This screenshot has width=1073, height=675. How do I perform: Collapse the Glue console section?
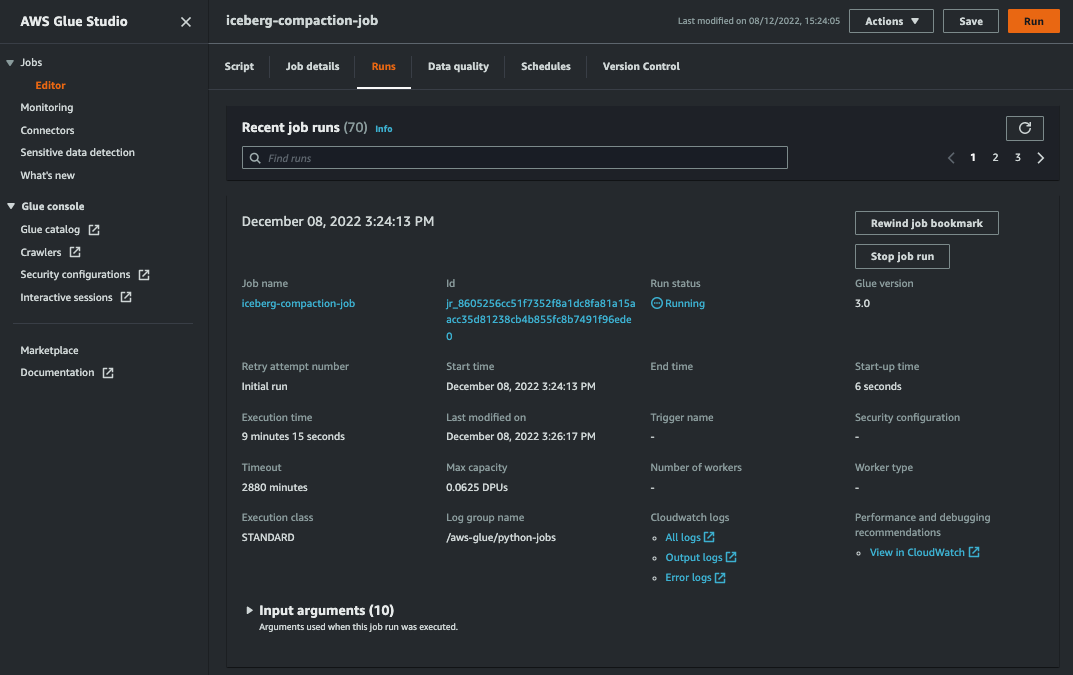click(10, 206)
